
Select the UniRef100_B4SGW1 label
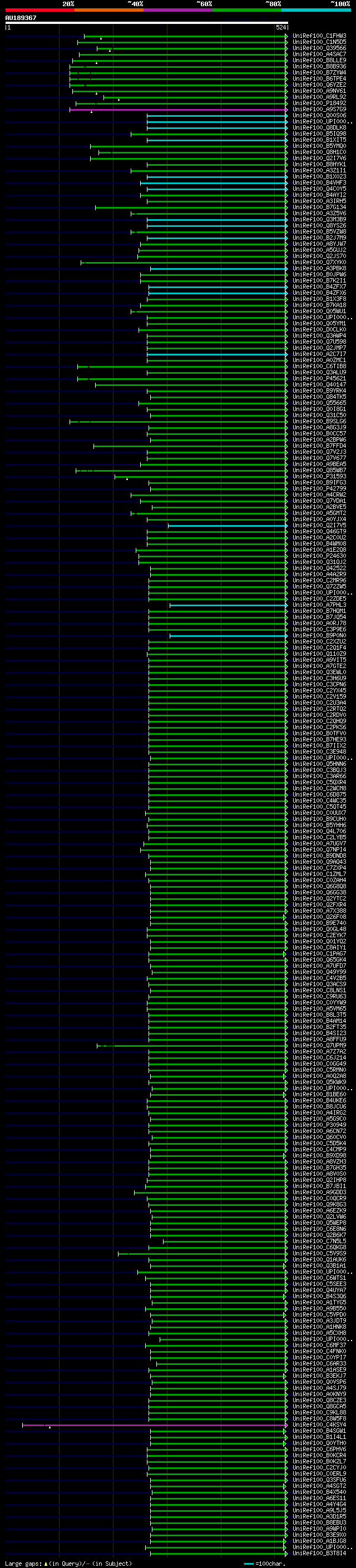tap(319, 1431)
